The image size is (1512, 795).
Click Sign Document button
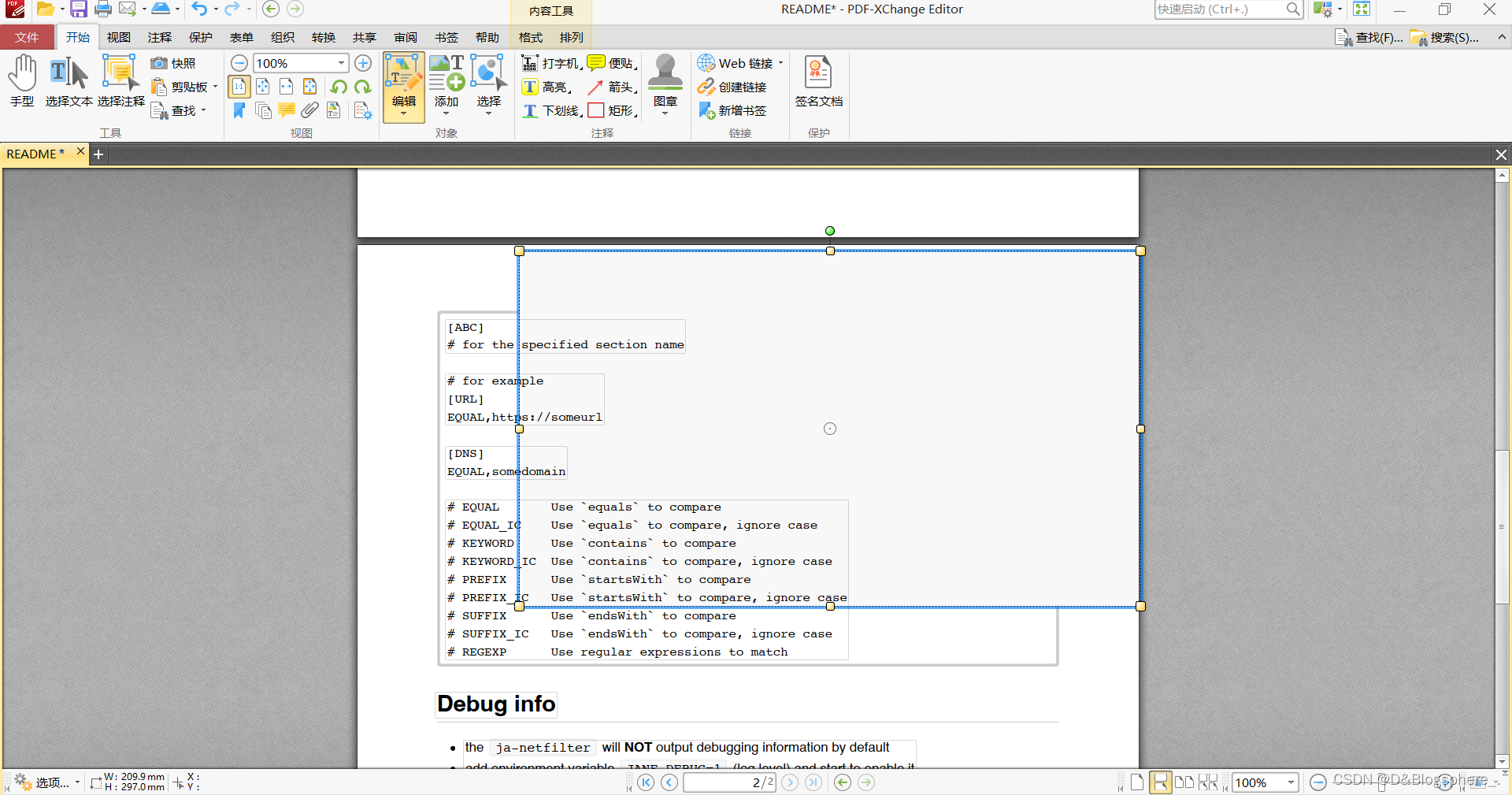pyautogui.click(x=818, y=82)
